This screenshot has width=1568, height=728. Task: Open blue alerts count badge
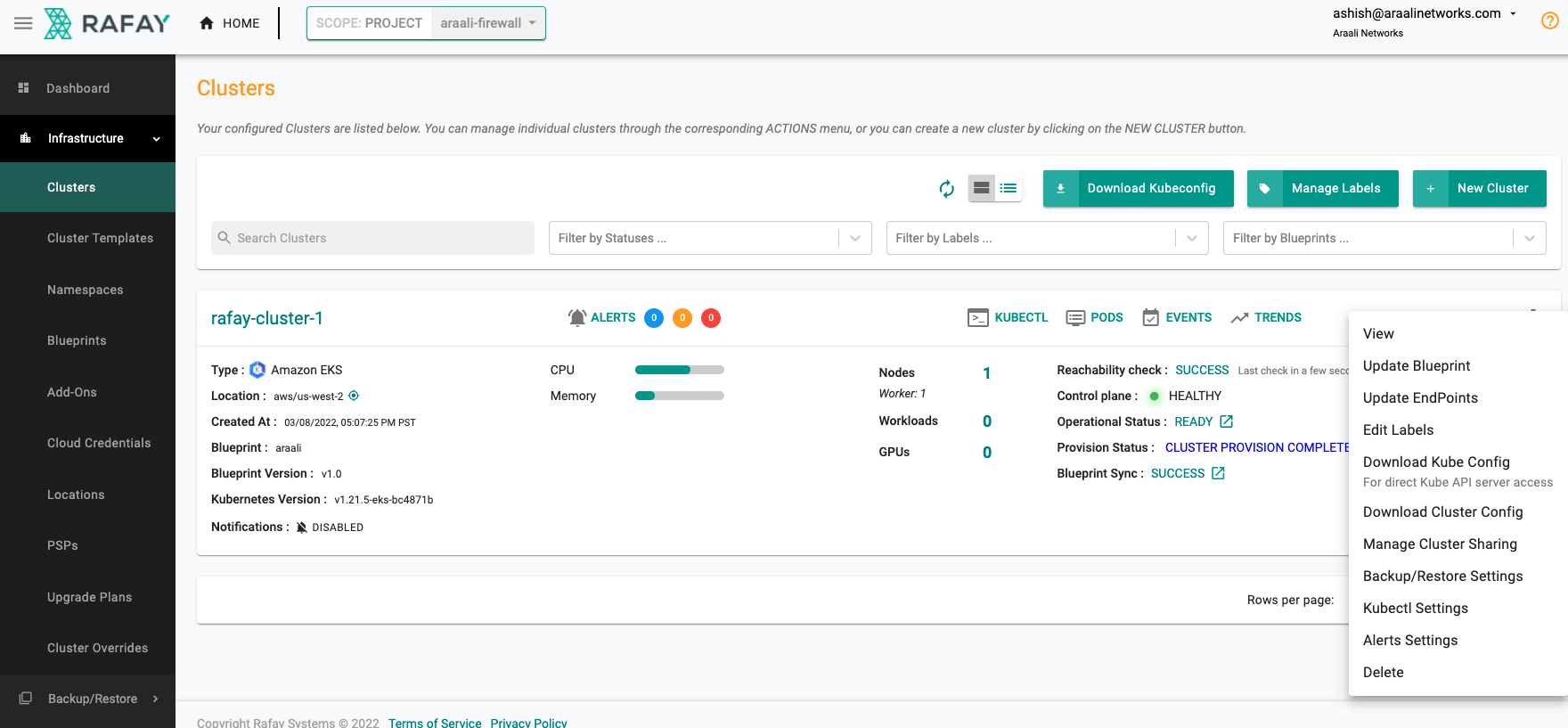tap(654, 318)
